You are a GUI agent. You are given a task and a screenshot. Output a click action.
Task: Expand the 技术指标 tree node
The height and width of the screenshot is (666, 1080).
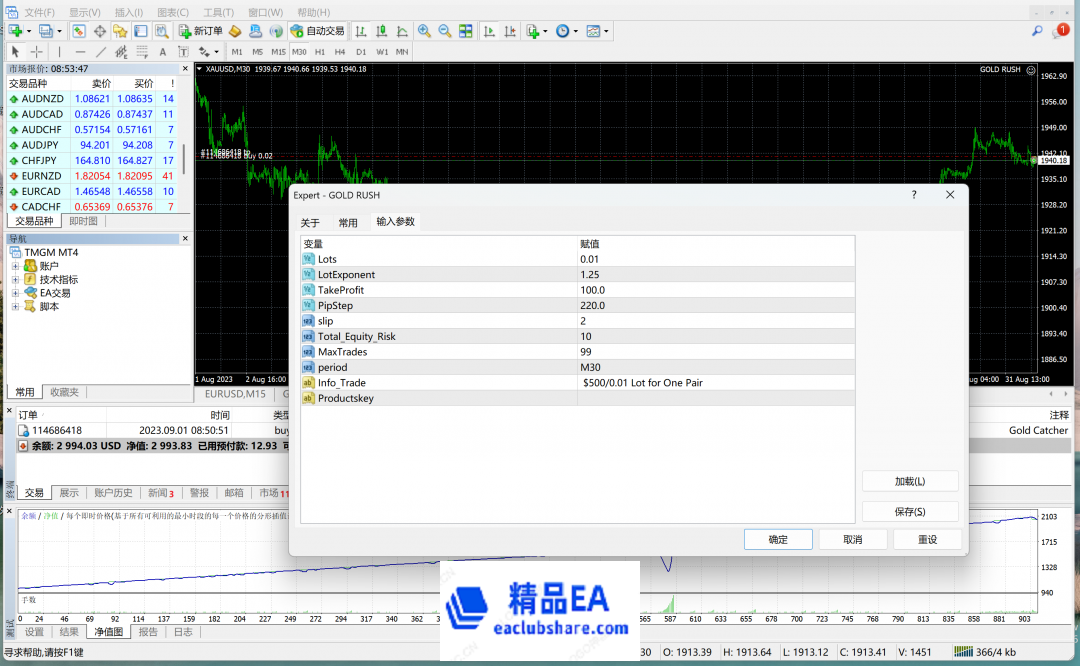click(x=16, y=280)
